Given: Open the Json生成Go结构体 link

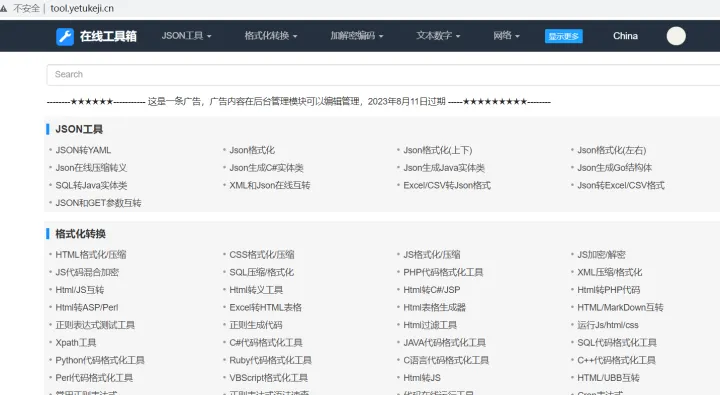Looking at the screenshot, I should (614, 168).
